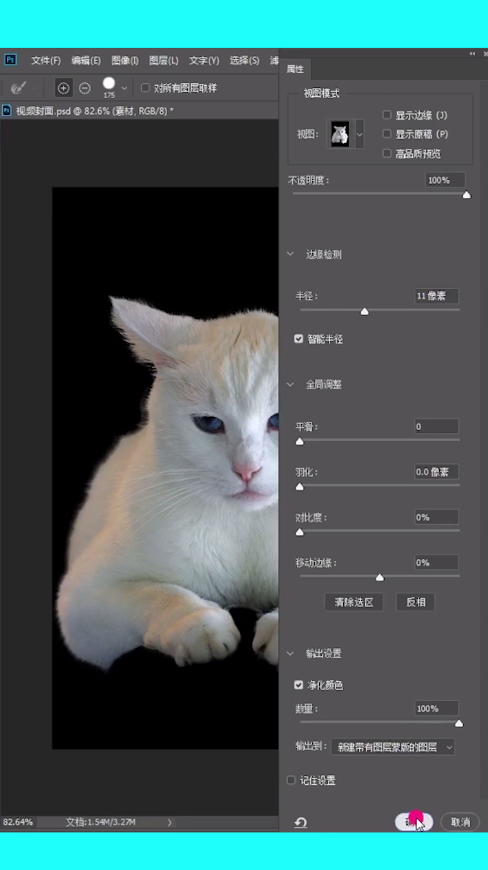Uncheck 智能半径 checkbox
The width and height of the screenshot is (488, 870).
tap(298, 338)
